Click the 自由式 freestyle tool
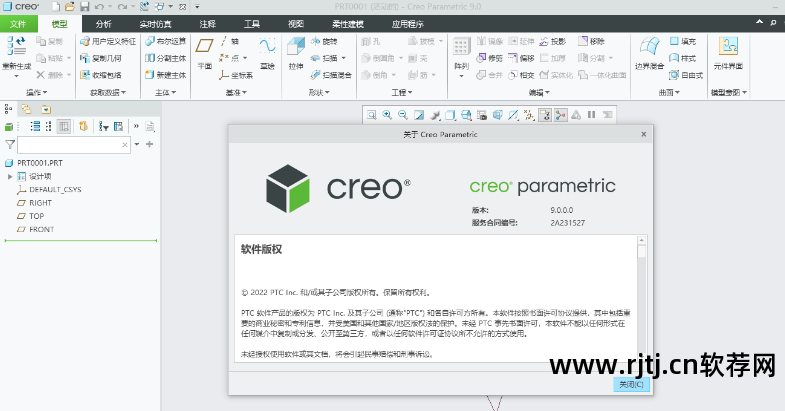Viewport: 785px width, 411px height. 686,75
